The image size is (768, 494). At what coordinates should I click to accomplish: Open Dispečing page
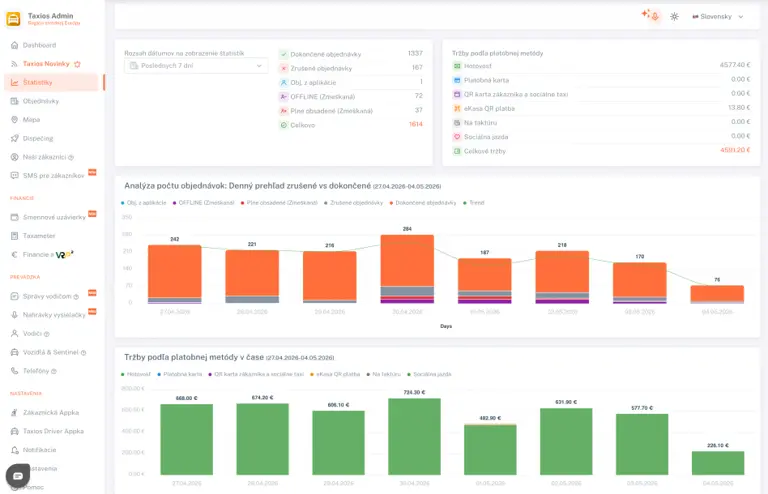[x=38, y=138]
